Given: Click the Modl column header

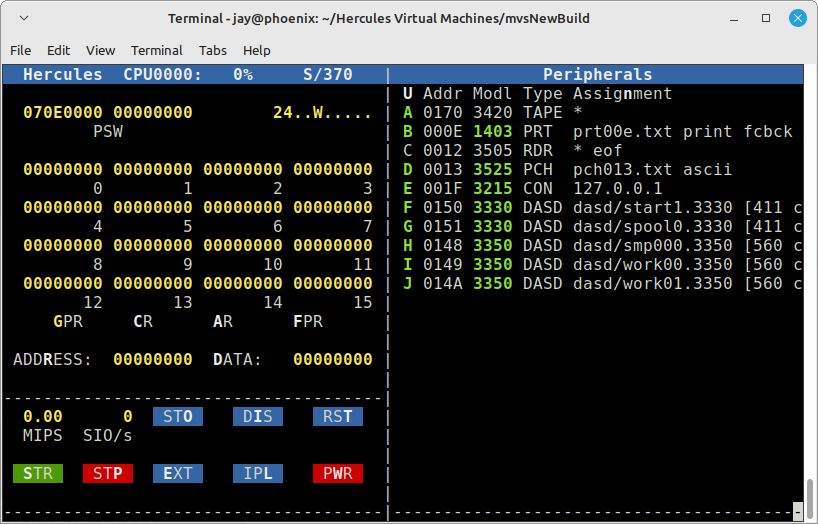Looking at the screenshot, I should [x=492, y=94].
